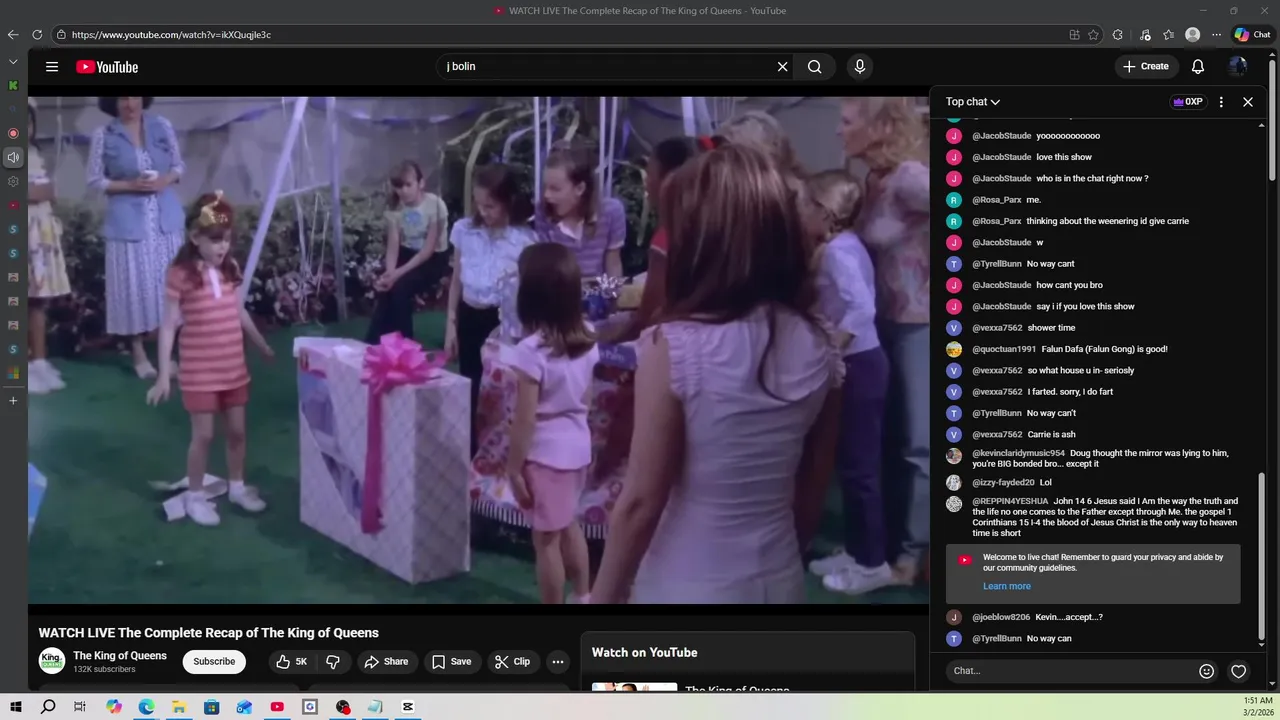Expand the vertical tabs chevron

coord(13,62)
